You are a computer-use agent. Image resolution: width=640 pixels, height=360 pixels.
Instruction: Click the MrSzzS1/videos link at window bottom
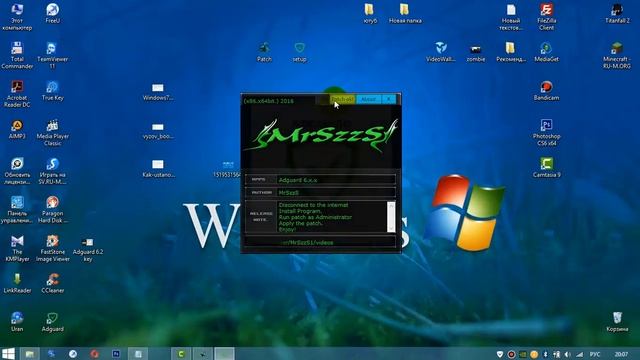click(x=308, y=242)
